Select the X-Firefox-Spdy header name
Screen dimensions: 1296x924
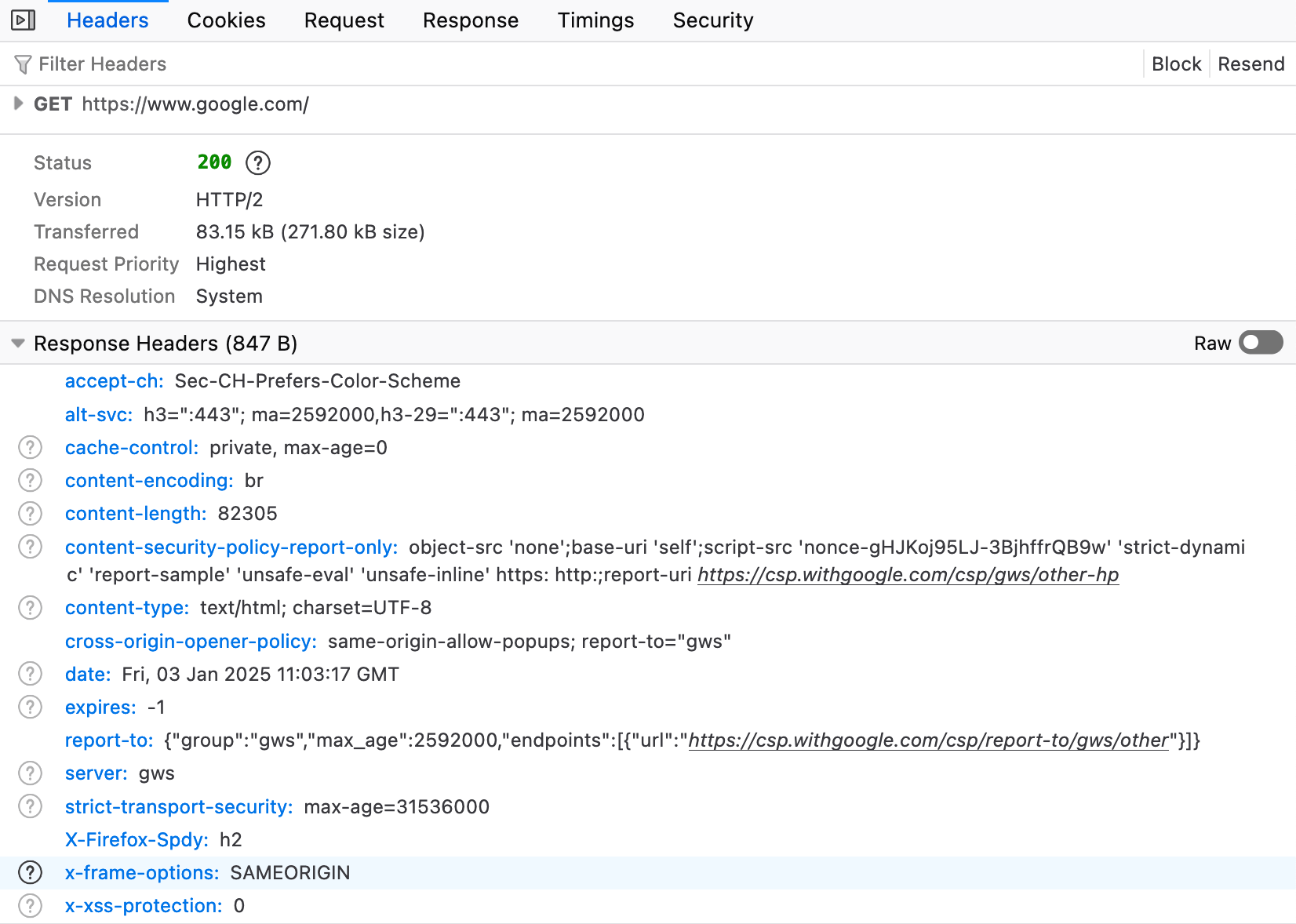click(137, 840)
